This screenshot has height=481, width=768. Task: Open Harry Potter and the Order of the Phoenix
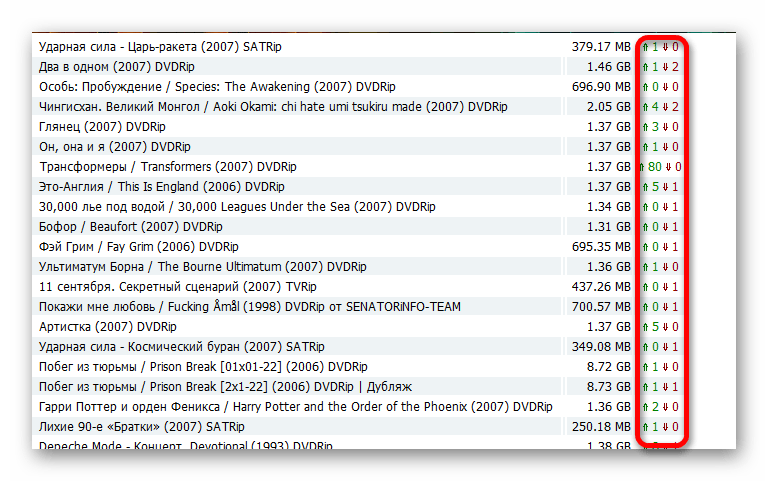pos(295,407)
